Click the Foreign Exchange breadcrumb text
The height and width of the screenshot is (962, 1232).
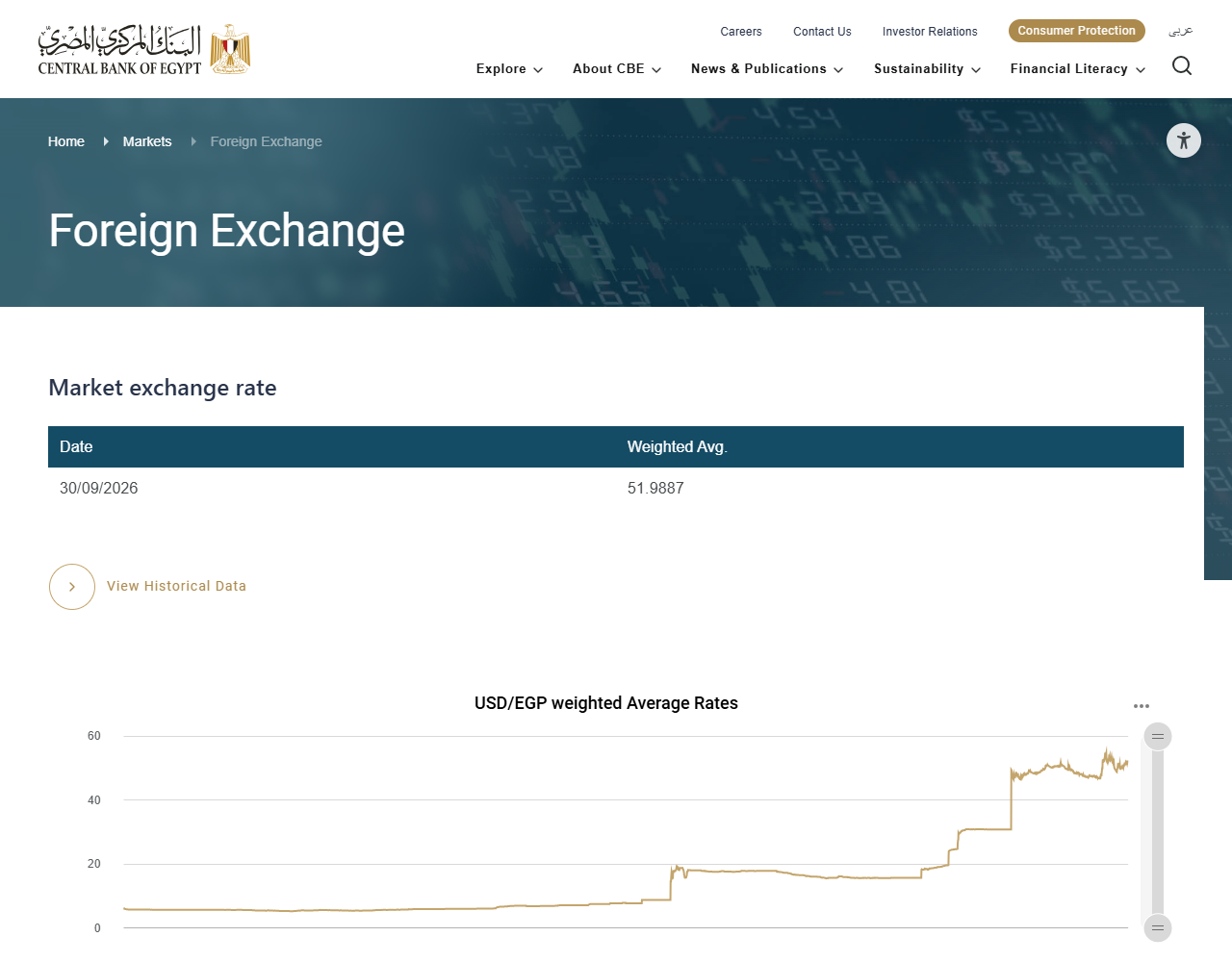tap(267, 141)
